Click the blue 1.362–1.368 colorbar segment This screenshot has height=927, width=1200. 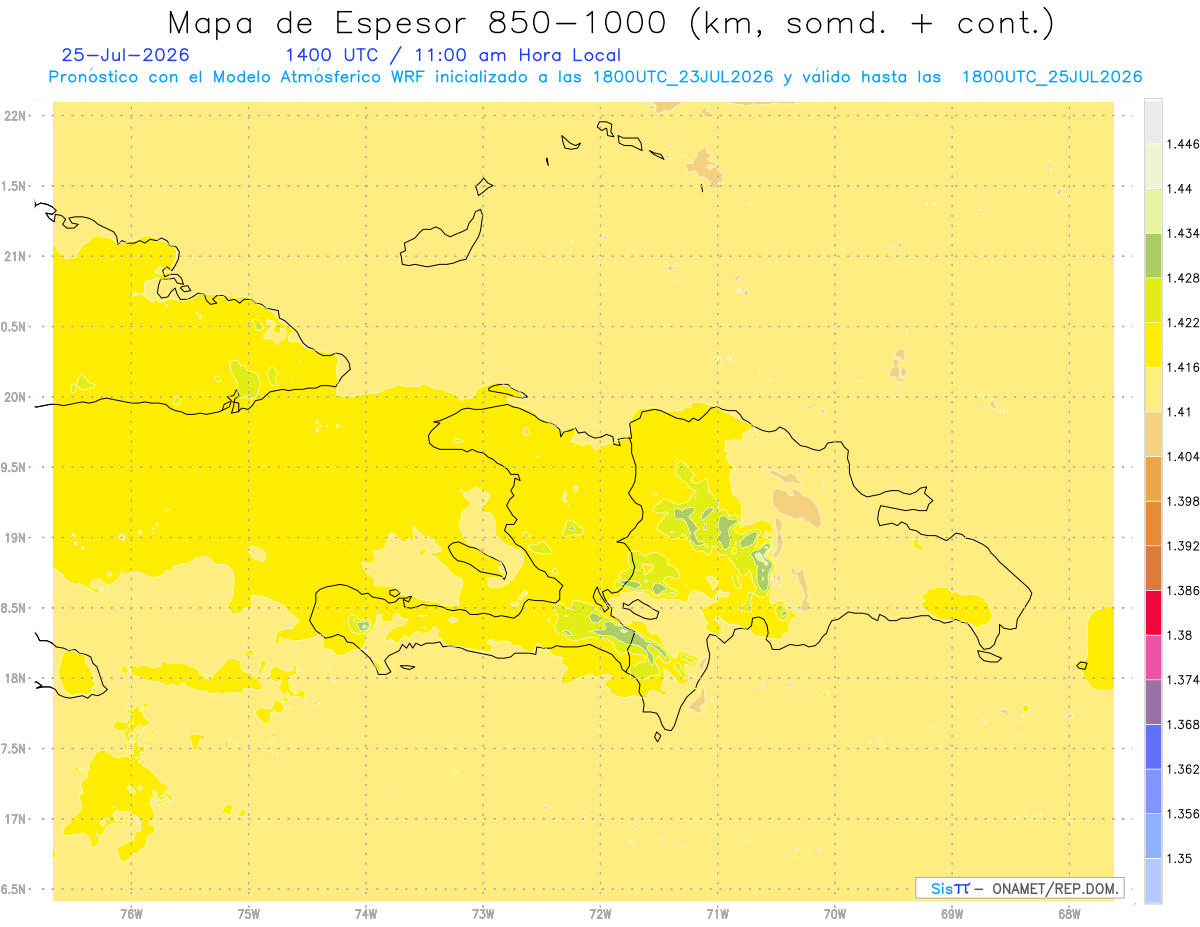pyautogui.click(x=1153, y=747)
